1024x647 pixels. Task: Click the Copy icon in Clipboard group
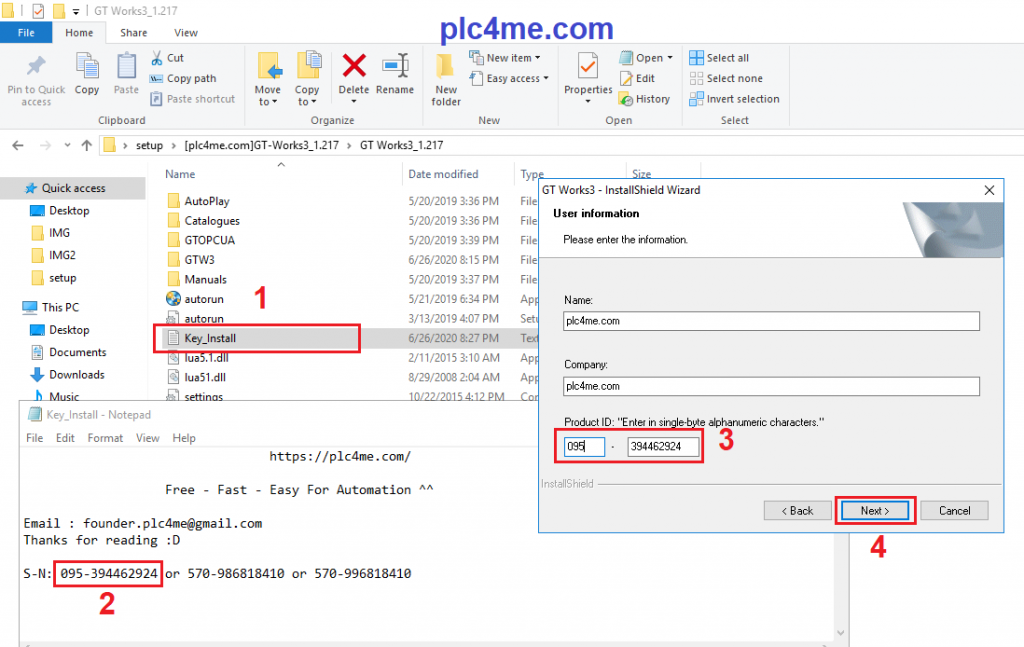coord(87,67)
